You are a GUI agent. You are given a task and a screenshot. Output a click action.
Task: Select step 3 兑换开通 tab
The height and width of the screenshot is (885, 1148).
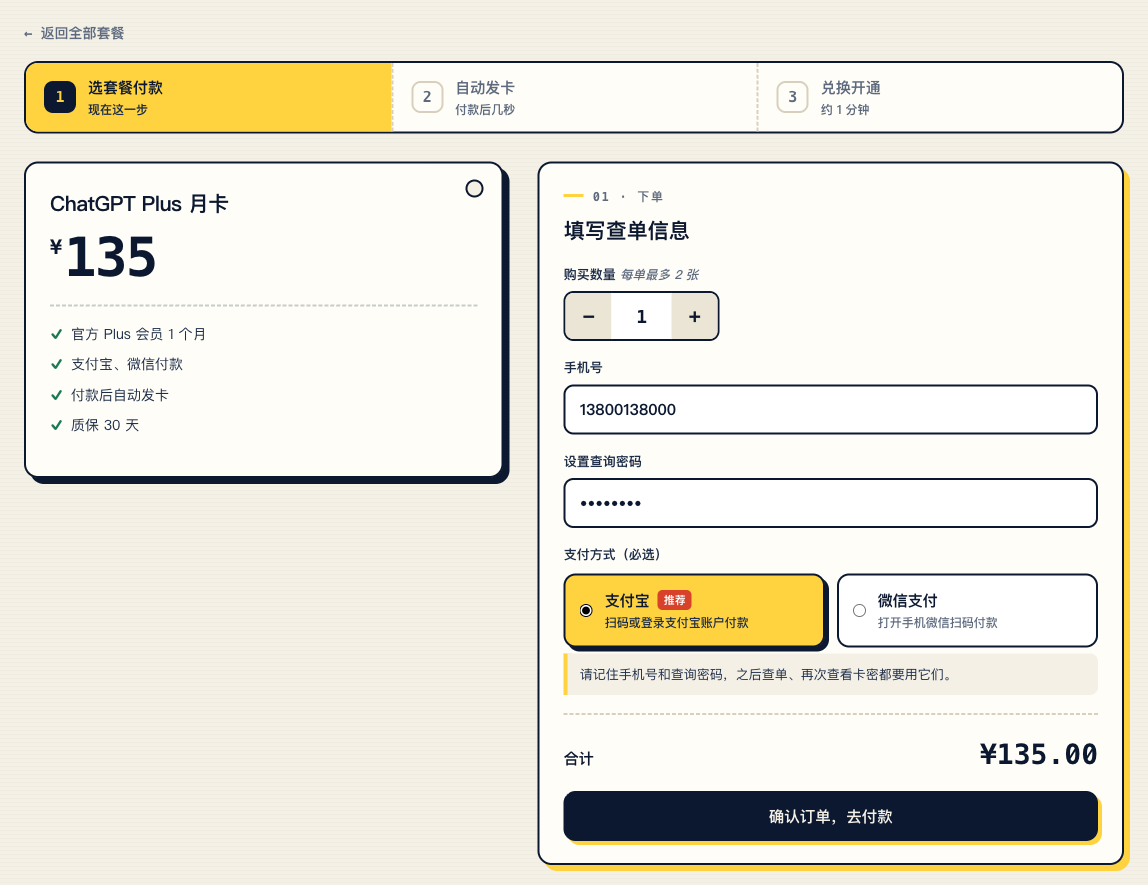(939, 97)
